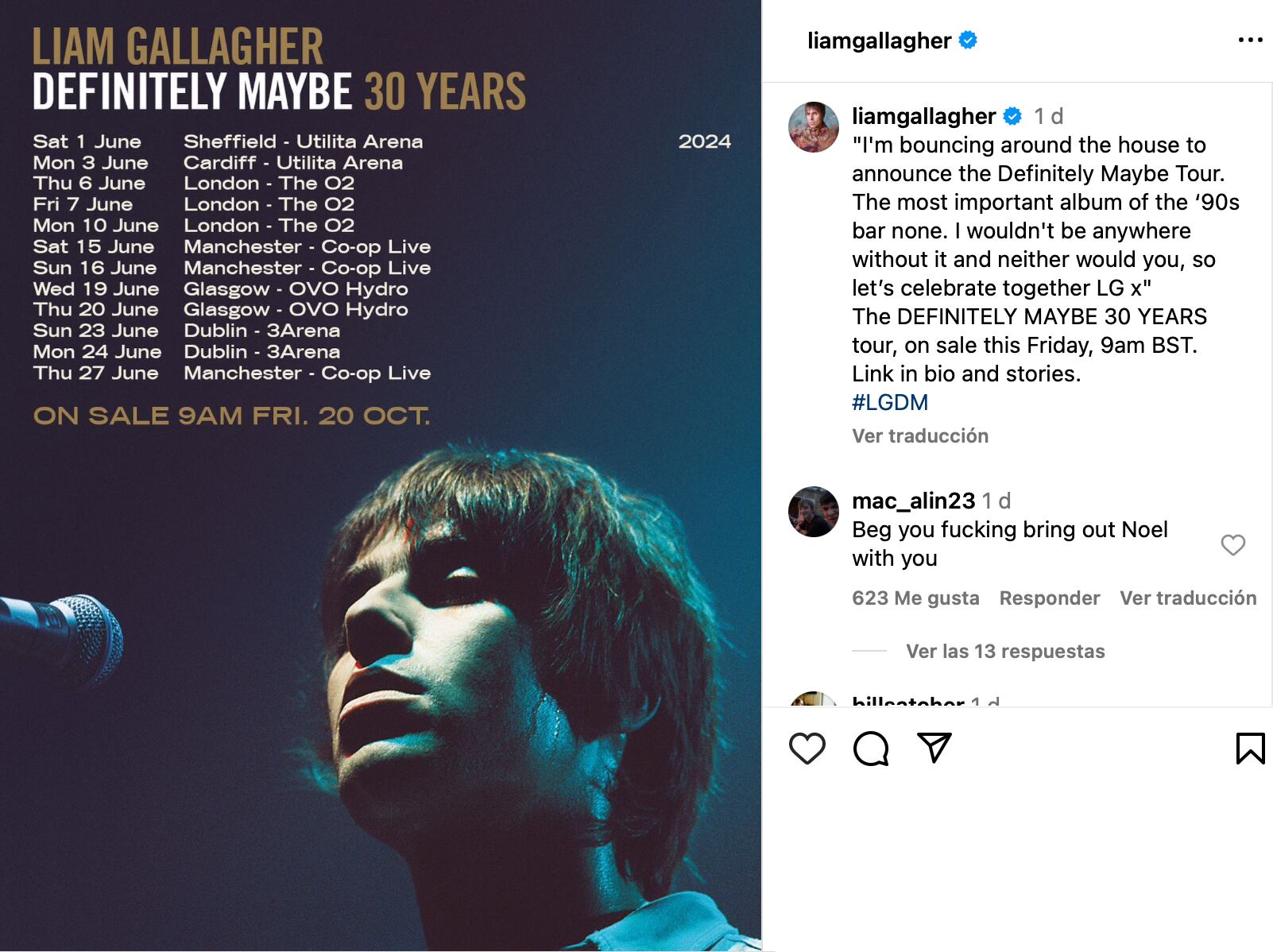Toggle like on mac_alin23's comment heart
The width and height of the screenshot is (1273, 952).
1233,545
